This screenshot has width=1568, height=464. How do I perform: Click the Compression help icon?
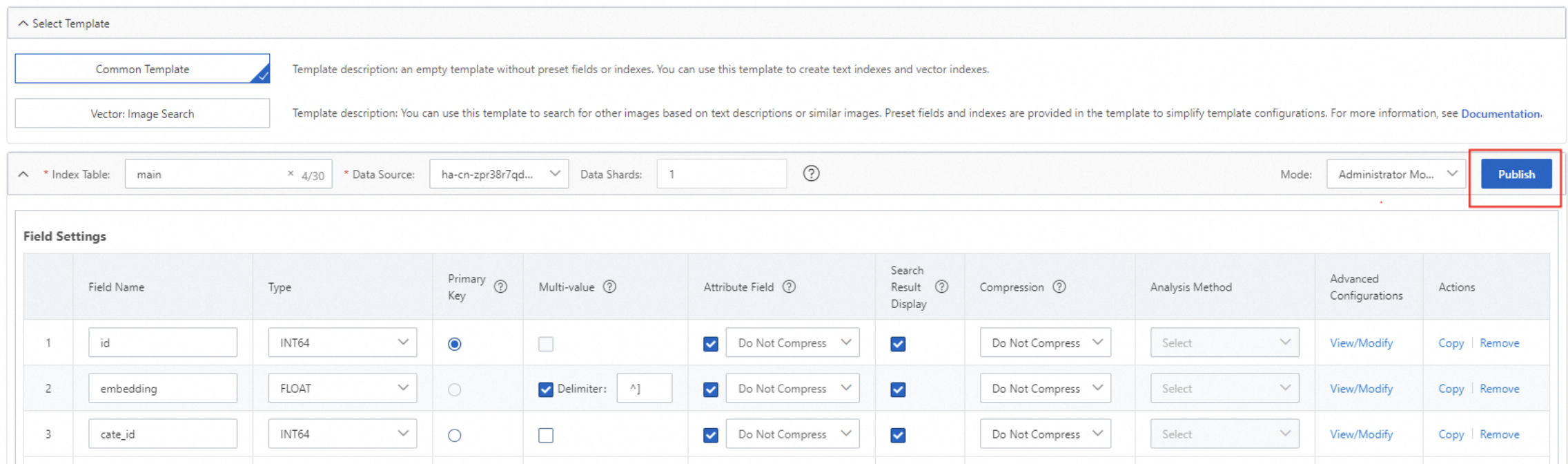tap(1059, 287)
